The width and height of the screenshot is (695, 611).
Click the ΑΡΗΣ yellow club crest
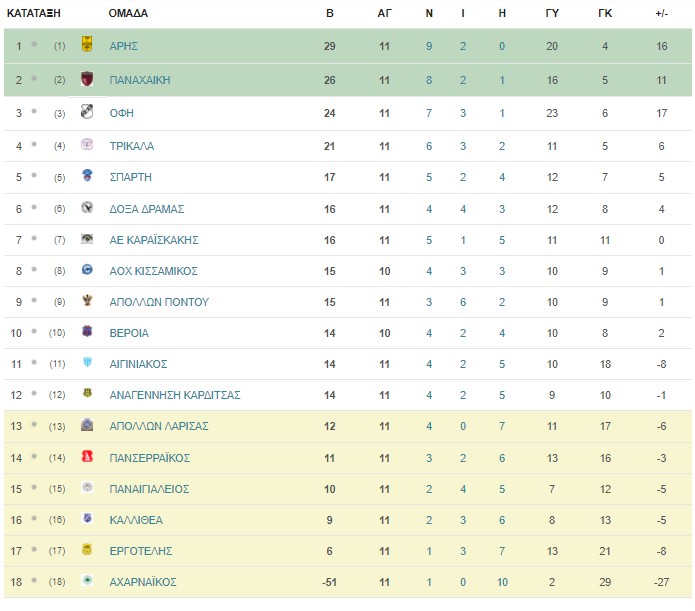pos(87,44)
